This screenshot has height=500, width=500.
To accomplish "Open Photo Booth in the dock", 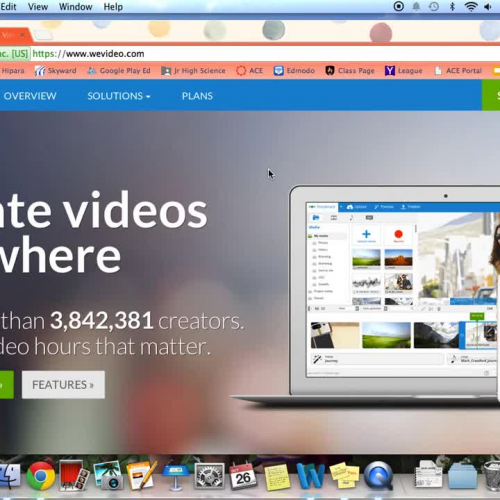I will click(74, 476).
